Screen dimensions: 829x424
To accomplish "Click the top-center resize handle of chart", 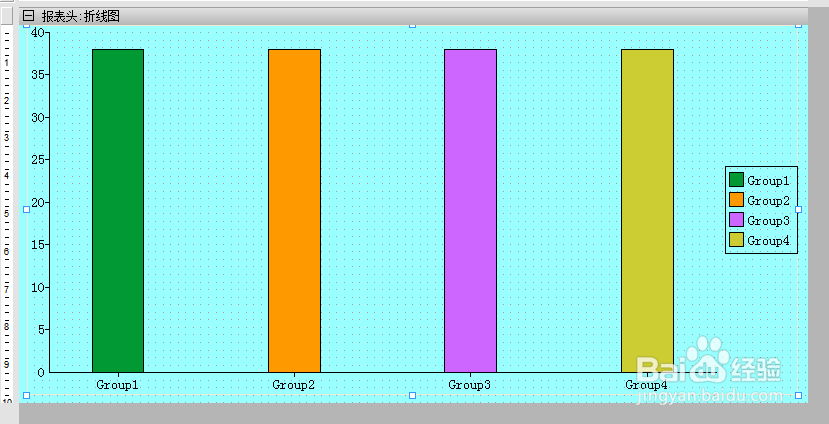I will [413, 25].
